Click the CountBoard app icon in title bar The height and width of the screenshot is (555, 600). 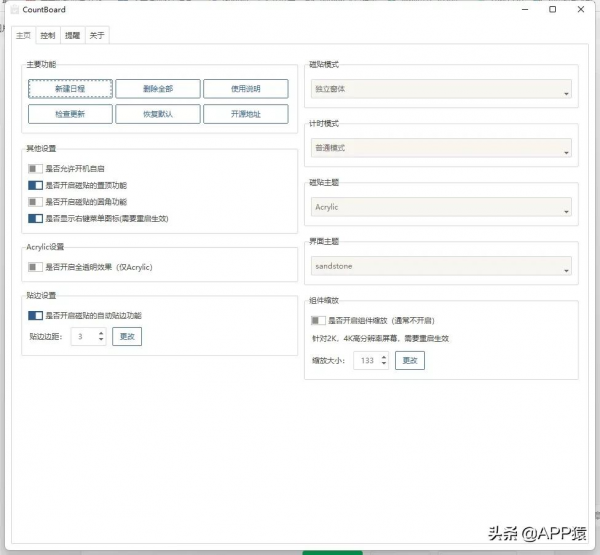click(x=14, y=10)
